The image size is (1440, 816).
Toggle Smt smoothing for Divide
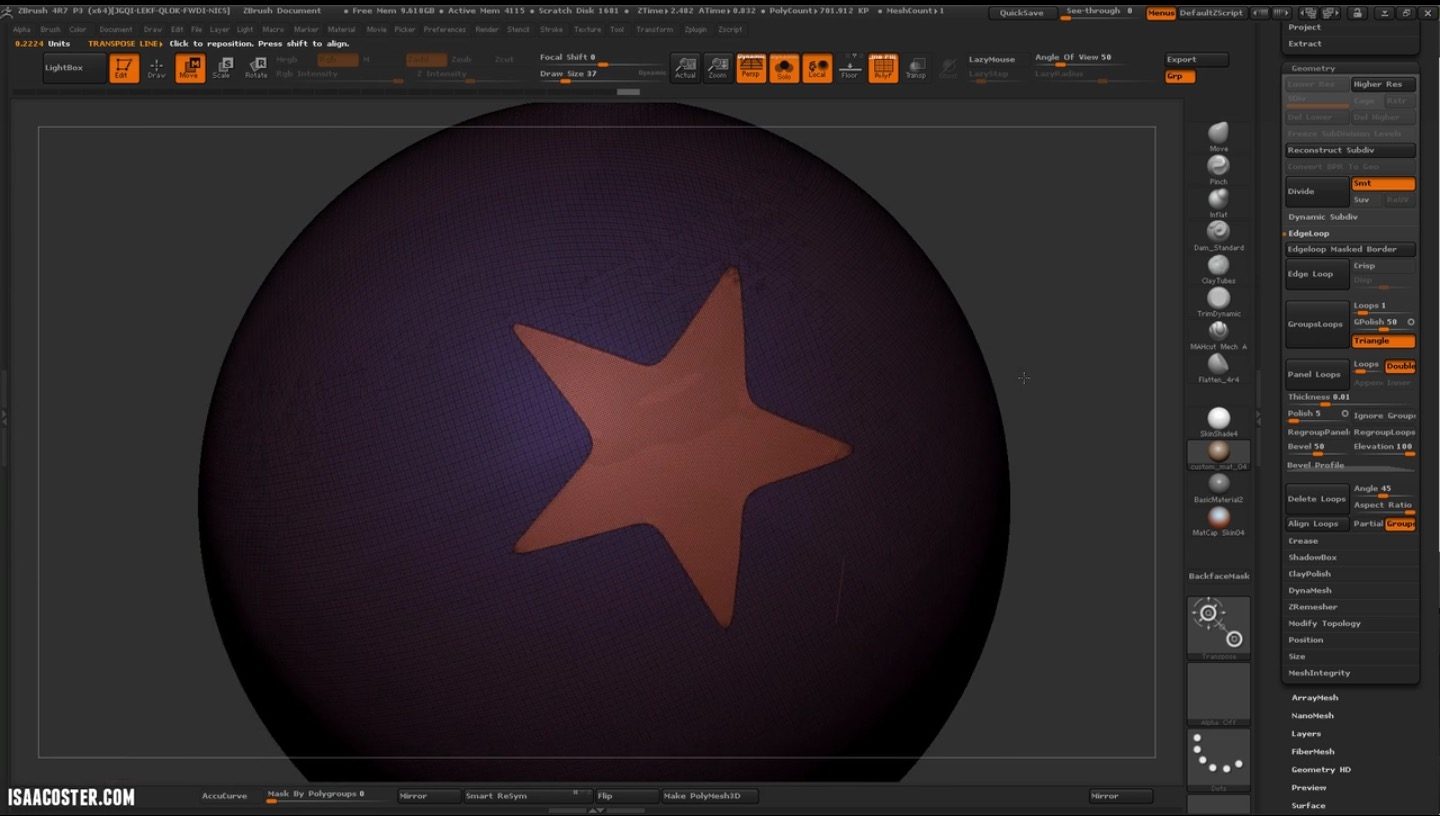[x=1383, y=183]
